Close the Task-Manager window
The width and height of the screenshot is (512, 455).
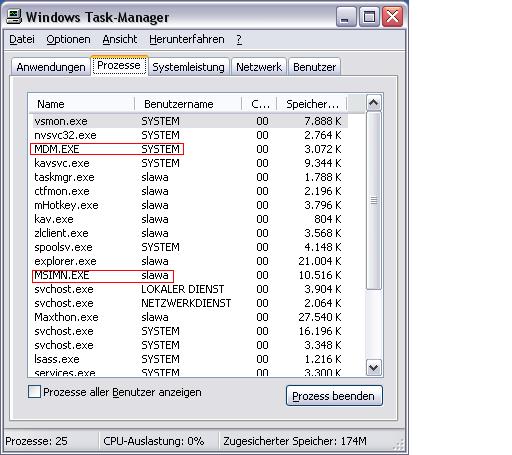click(392, 17)
